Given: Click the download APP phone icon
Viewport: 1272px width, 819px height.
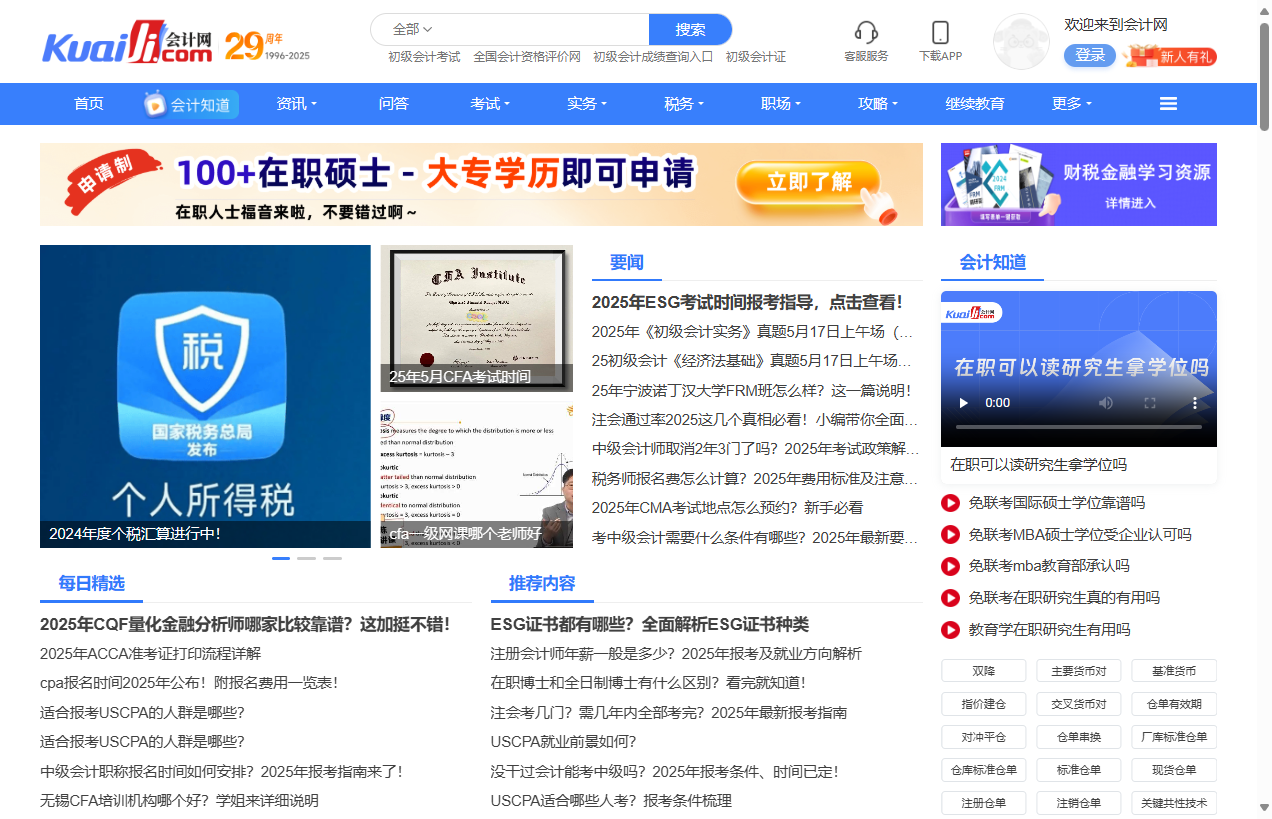Looking at the screenshot, I should (x=940, y=33).
